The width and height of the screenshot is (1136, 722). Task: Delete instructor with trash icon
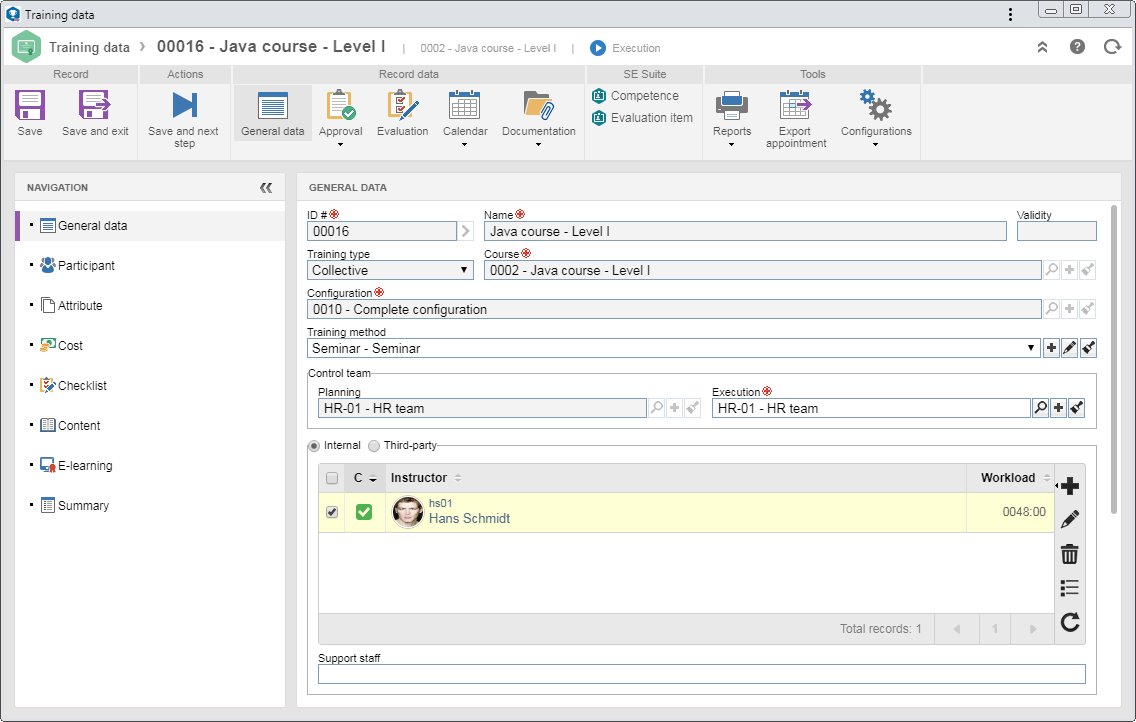pos(1069,554)
